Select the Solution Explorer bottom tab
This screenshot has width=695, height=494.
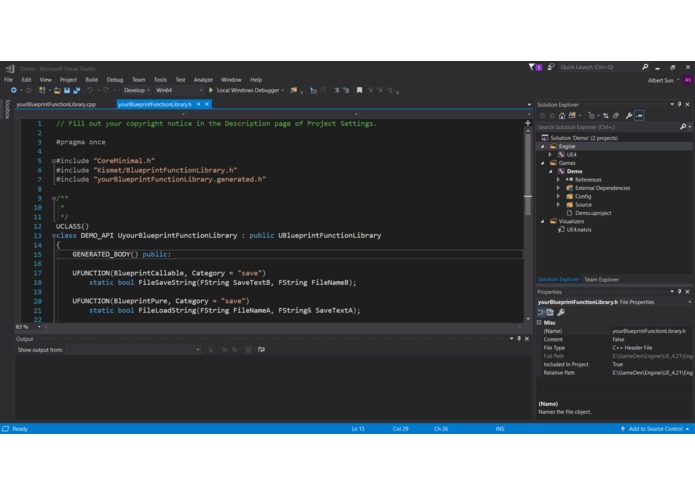click(x=558, y=280)
